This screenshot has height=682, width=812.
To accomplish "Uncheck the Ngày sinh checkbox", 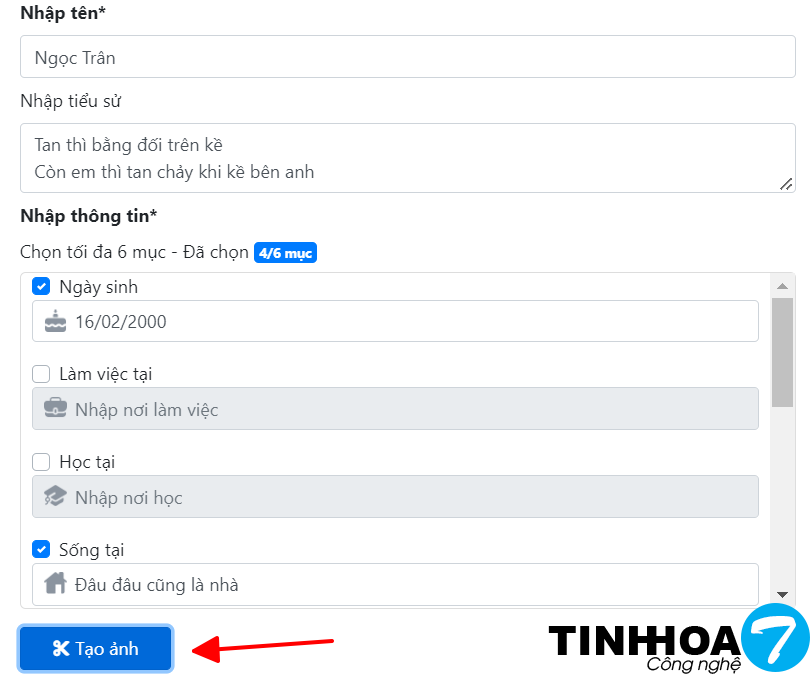I will click(x=41, y=286).
